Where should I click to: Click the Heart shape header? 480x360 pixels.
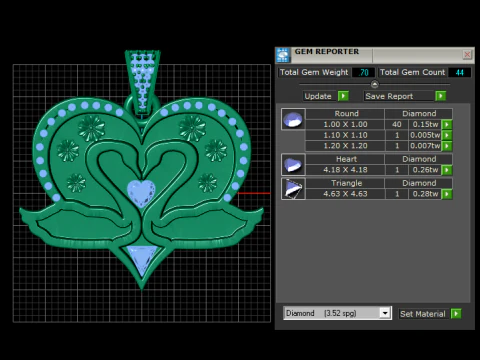click(x=345, y=159)
